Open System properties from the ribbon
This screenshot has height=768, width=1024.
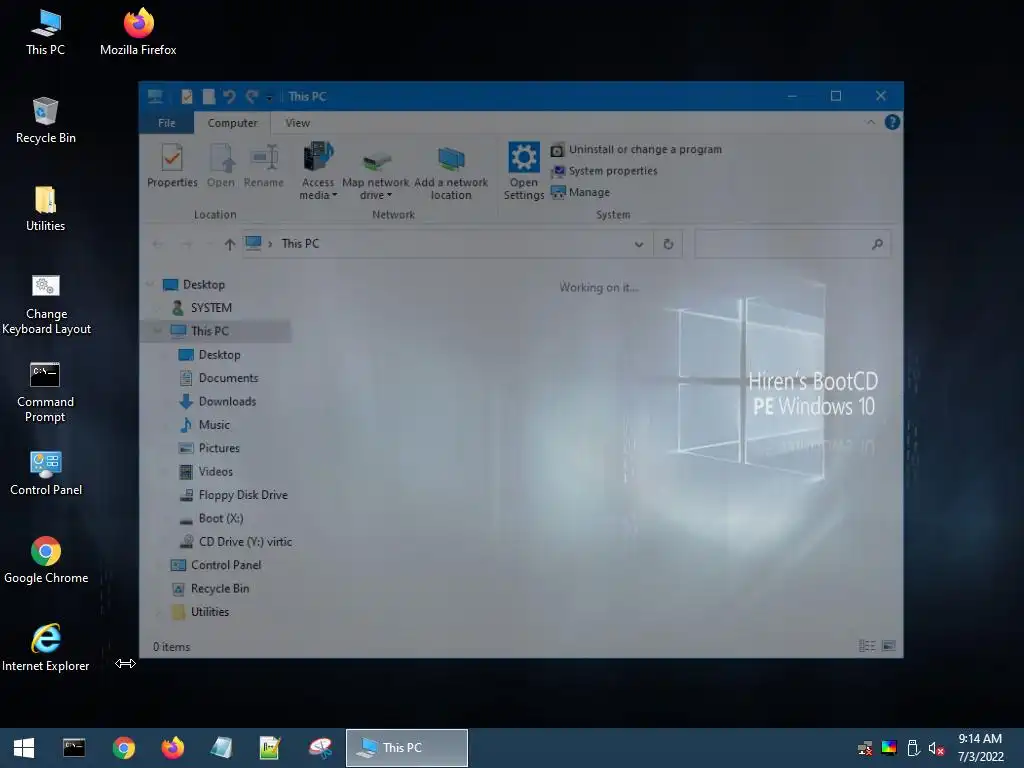tap(604, 171)
